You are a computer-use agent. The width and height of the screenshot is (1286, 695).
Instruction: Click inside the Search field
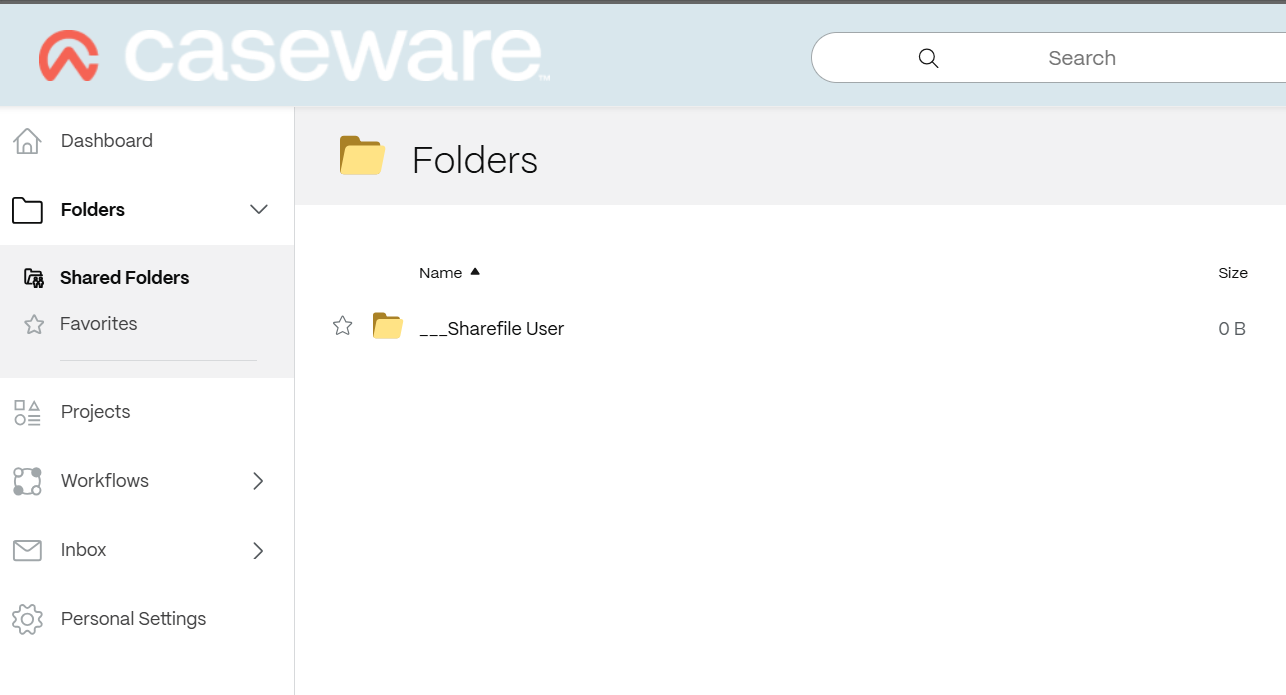[x=1082, y=57]
